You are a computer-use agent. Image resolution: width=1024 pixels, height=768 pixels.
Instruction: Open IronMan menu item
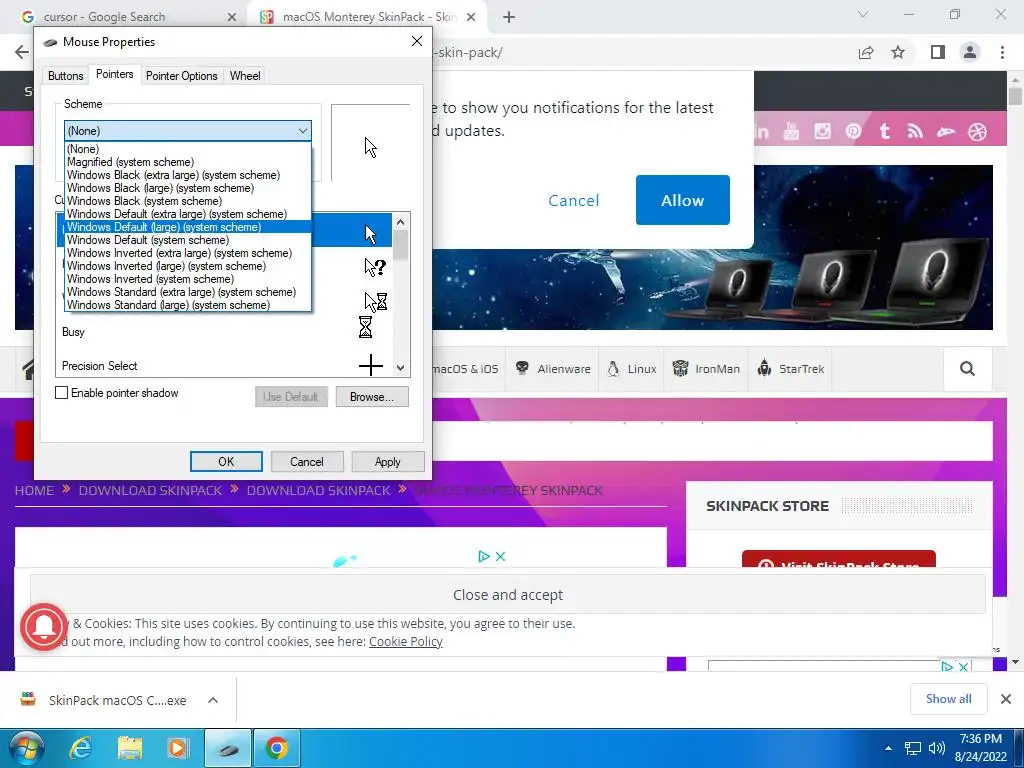706,369
